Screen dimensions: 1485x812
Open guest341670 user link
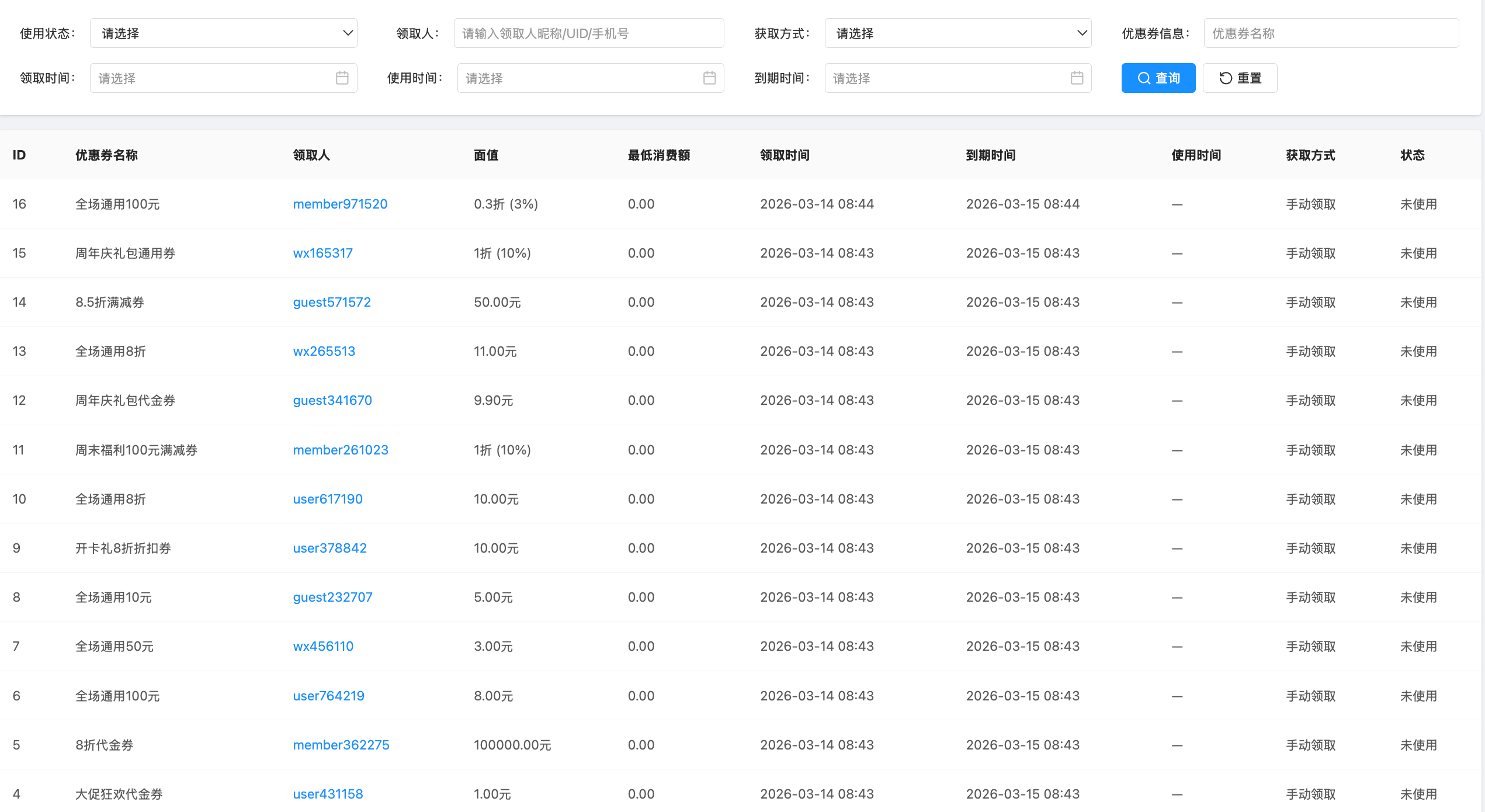pos(332,400)
